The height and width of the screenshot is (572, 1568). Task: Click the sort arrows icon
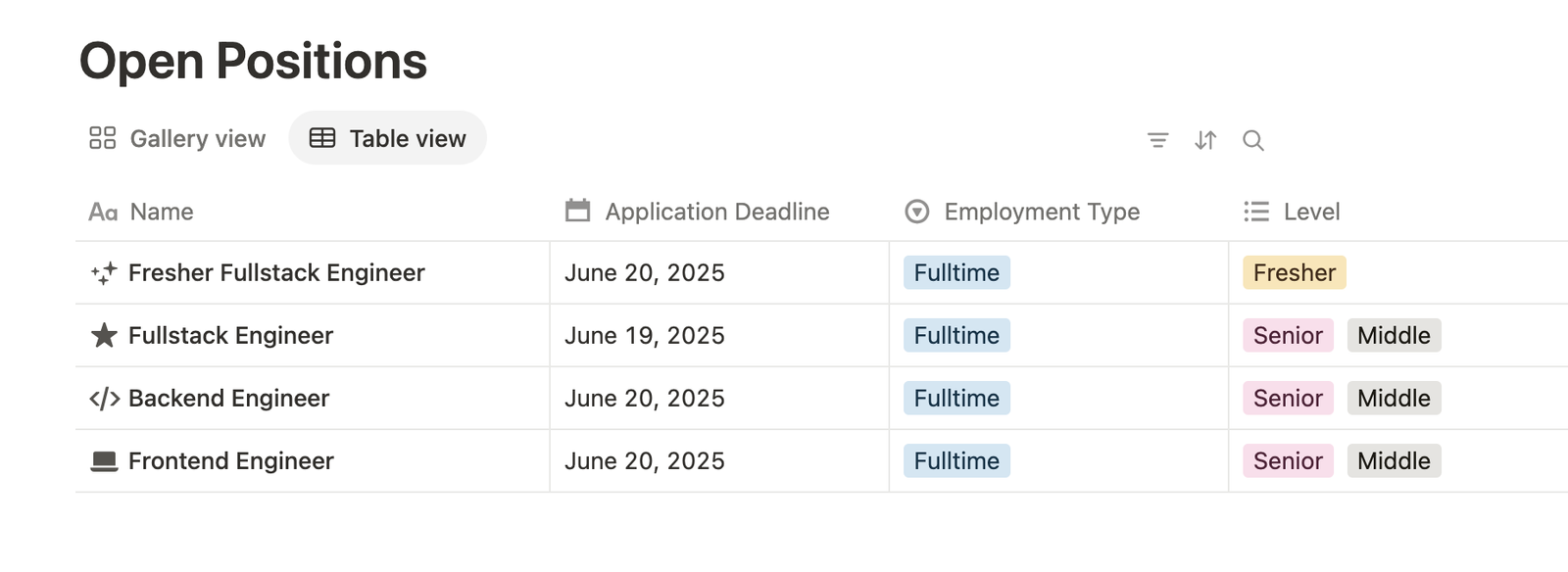point(1205,140)
